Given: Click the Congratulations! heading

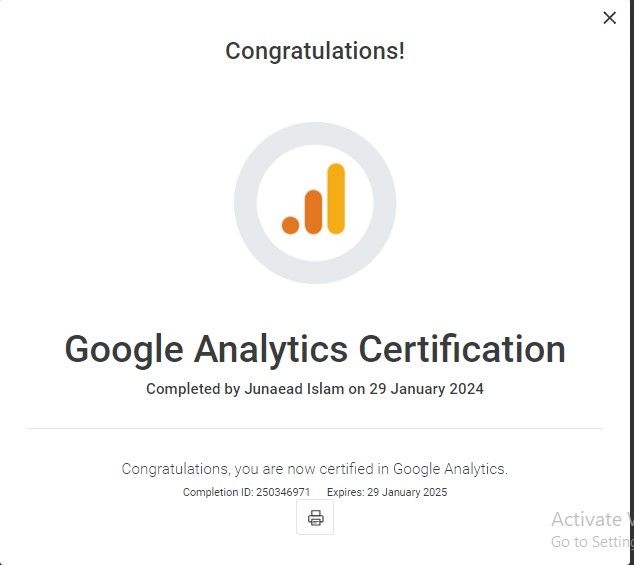Looking at the screenshot, I should [x=315, y=51].
